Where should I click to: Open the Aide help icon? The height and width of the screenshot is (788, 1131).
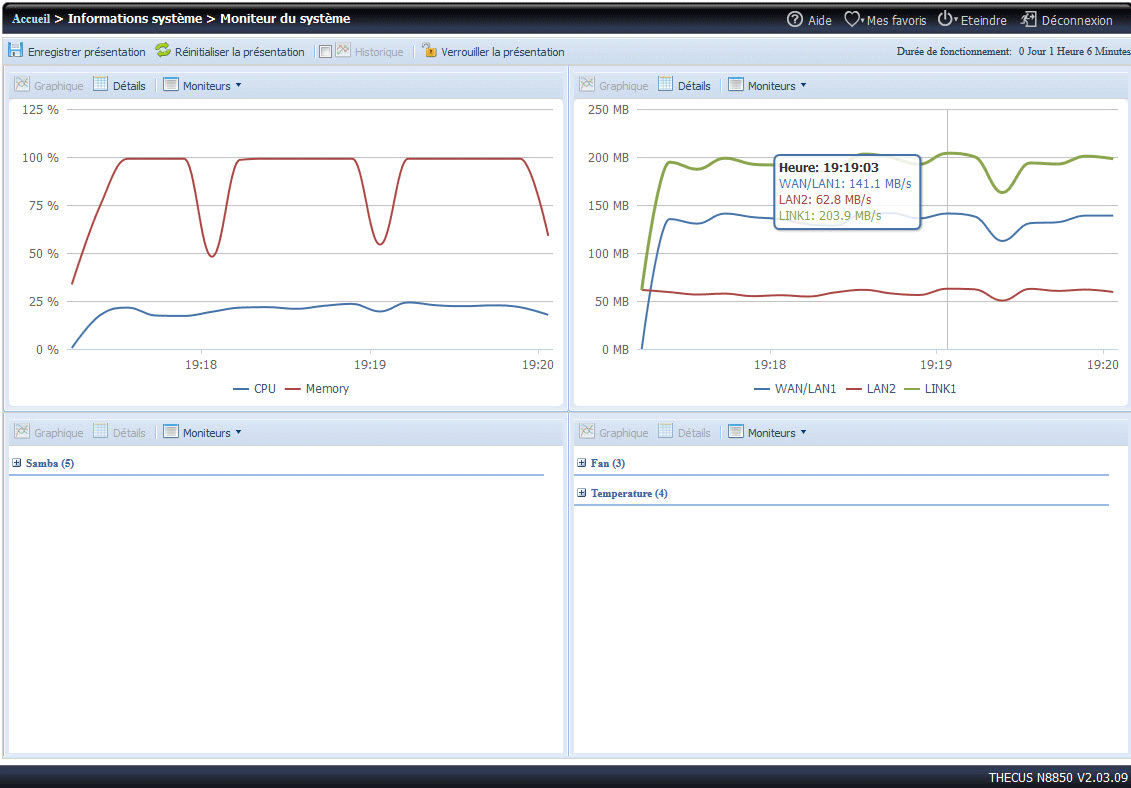795,19
